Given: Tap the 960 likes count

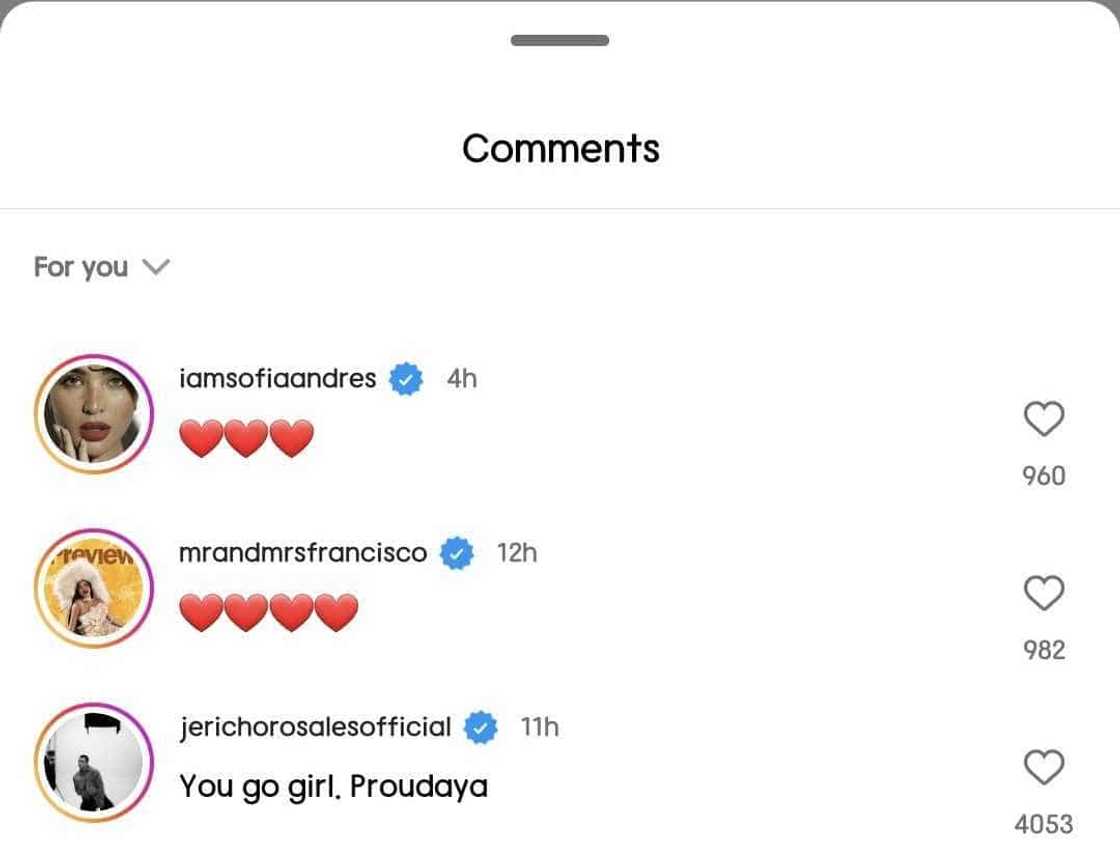Looking at the screenshot, I should click(1044, 476).
